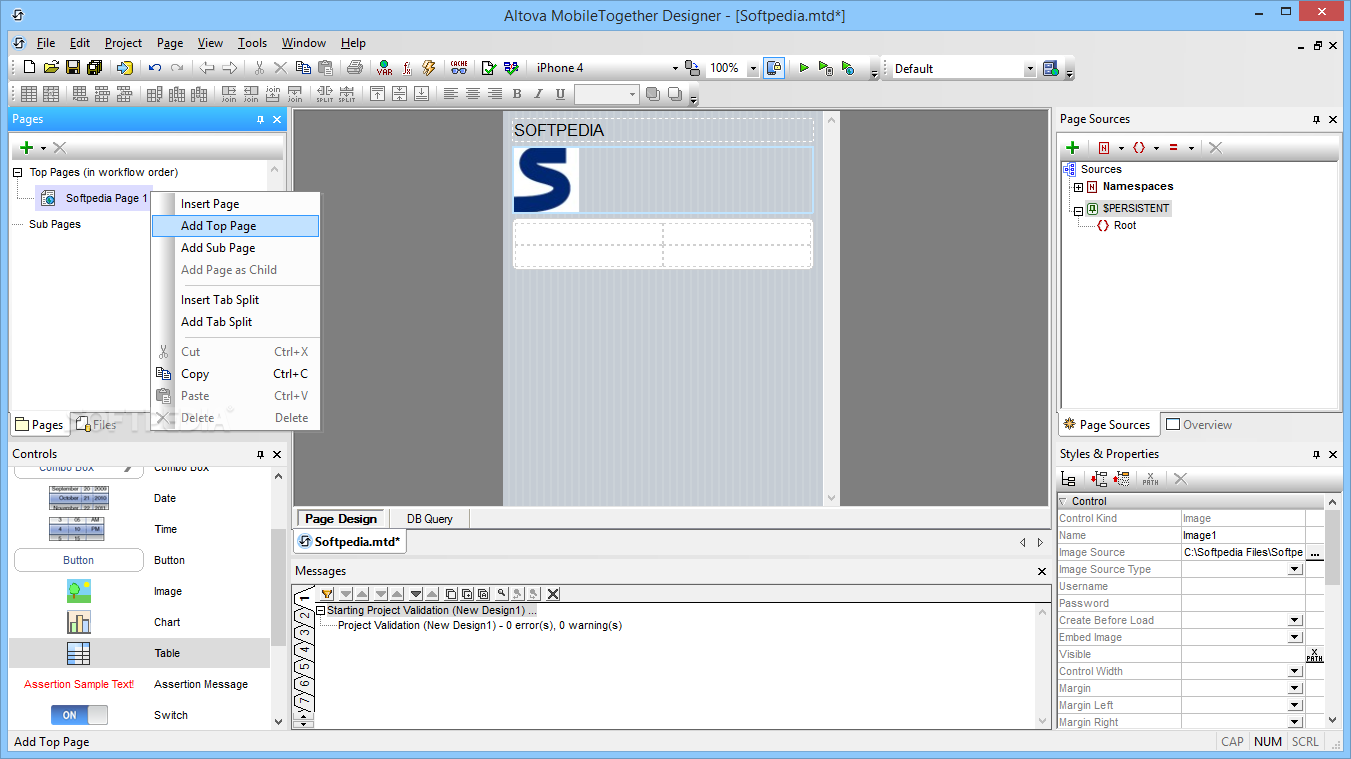Run simulation with the green play icon
Viewport: 1351px width, 759px height.
click(x=803, y=68)
